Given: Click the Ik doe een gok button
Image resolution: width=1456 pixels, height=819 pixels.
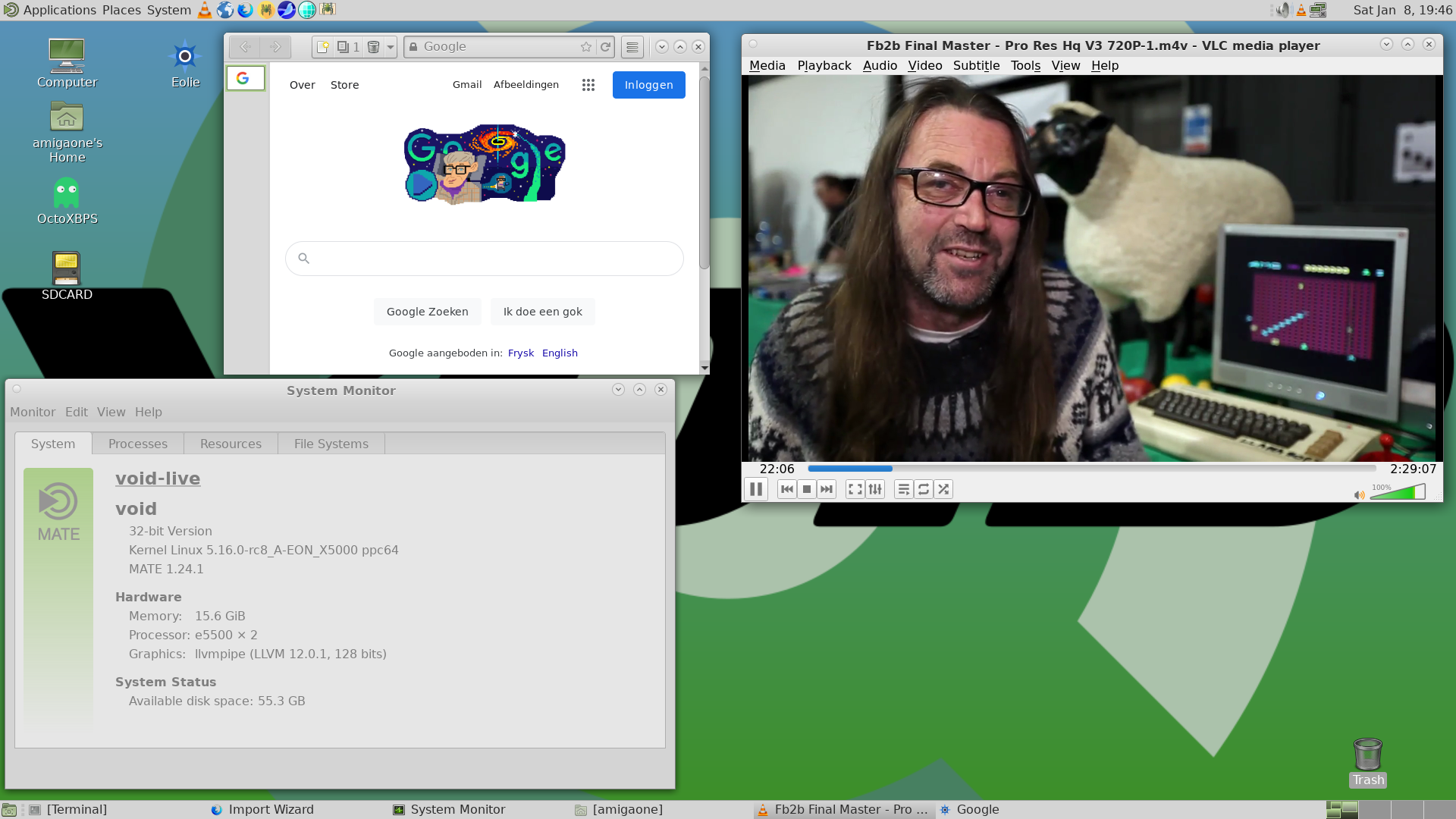Looking at the screenshot, I should tap(543, 312).
